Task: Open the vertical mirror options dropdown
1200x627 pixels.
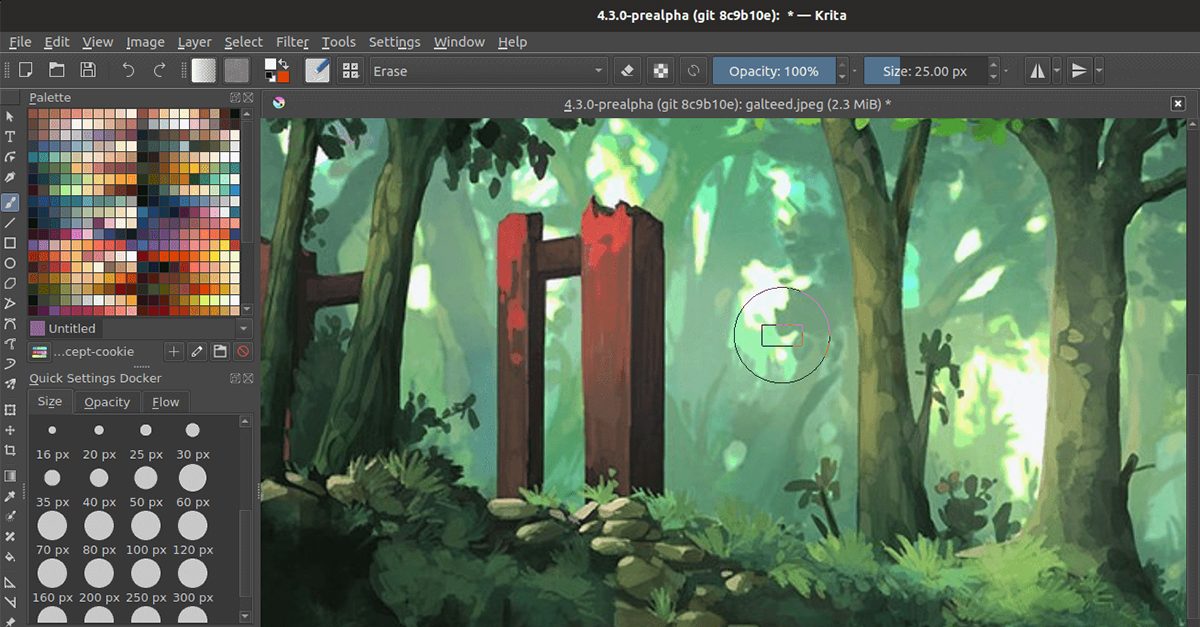Action: (x=1096, y=70)
